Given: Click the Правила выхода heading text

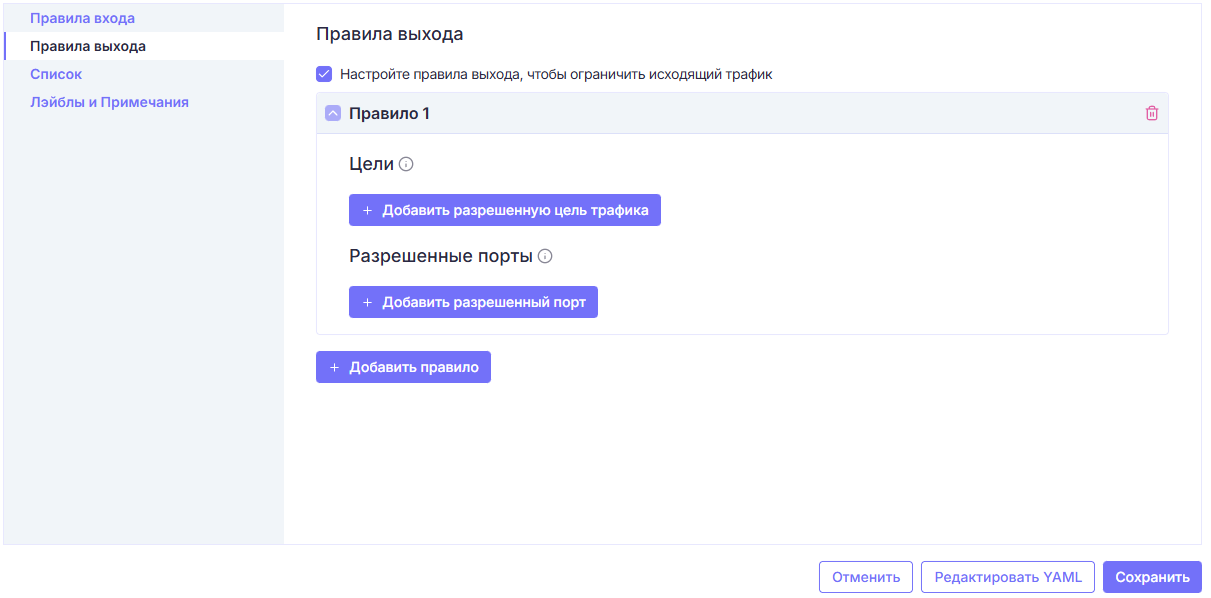Looking at the screenshot, I should tap(390, 34).
